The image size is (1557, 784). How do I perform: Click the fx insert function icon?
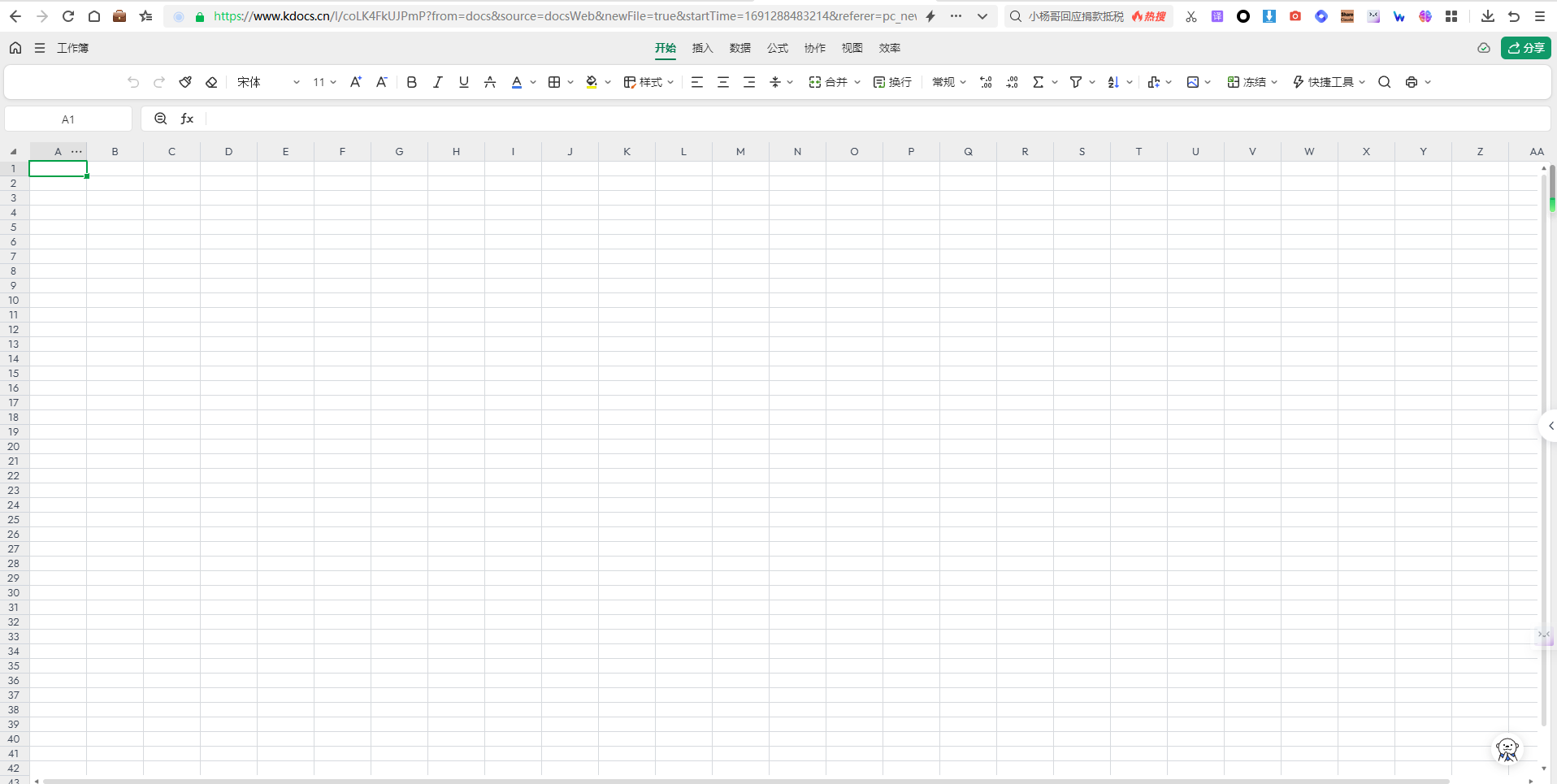pyautogui.click(x=187, y=119)
